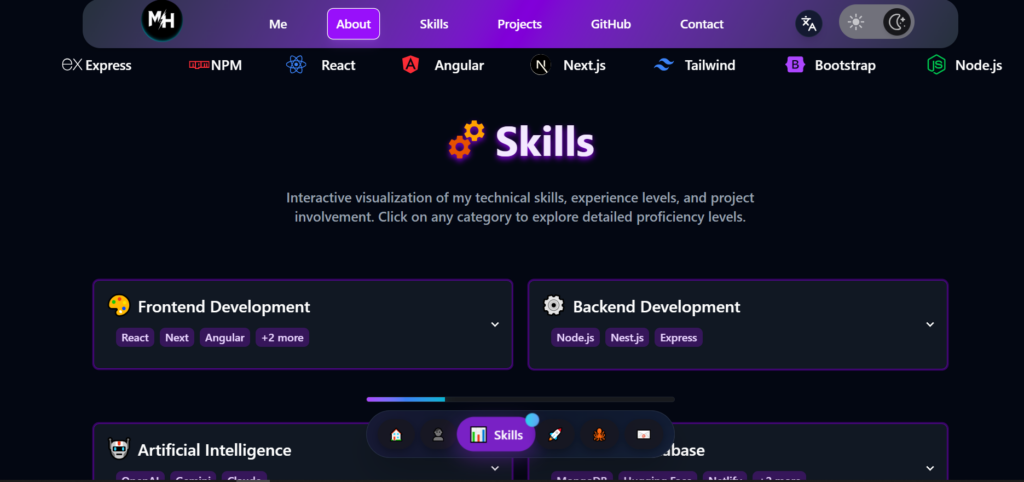Switch to light mode sun icon
Screen dimensions: 1024x482
coord(856,23)
